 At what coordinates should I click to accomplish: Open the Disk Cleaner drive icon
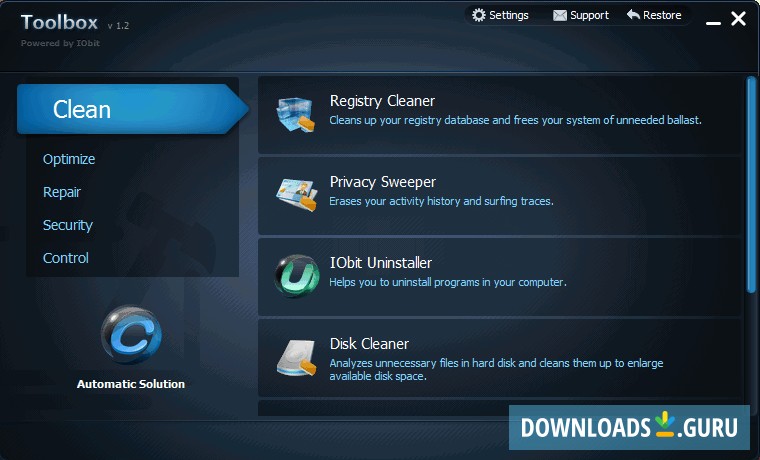click(x=297, y=358)
